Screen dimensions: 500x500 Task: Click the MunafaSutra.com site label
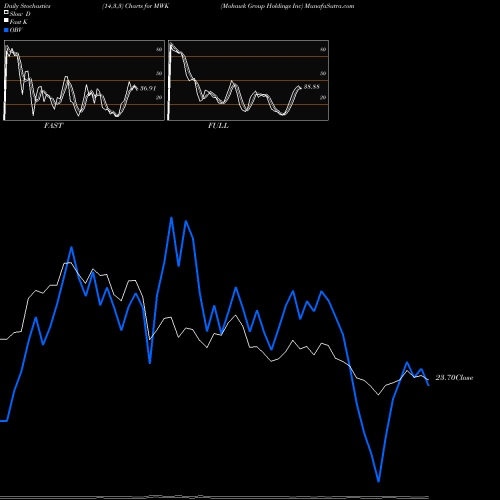click(330, 6)
